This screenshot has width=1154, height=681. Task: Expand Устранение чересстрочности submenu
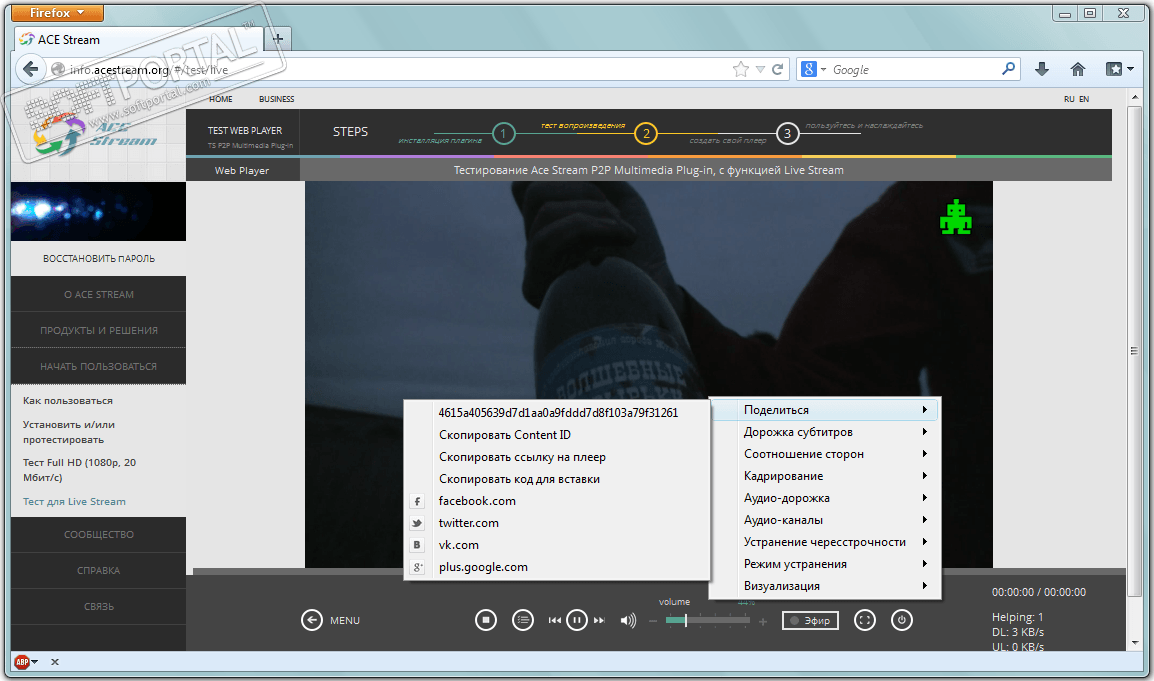(x=825, y=542)
